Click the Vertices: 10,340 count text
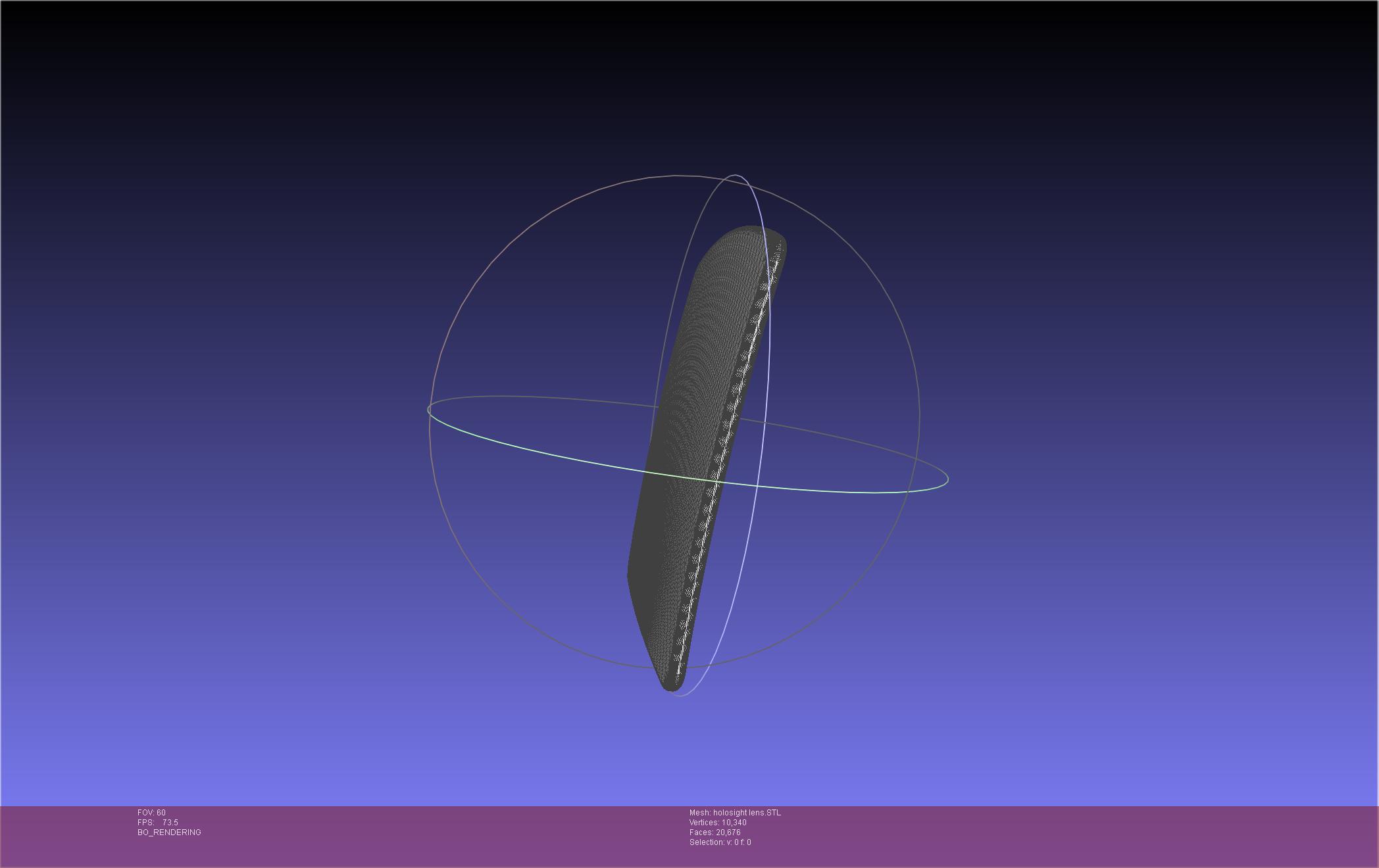 coord(718,823)
